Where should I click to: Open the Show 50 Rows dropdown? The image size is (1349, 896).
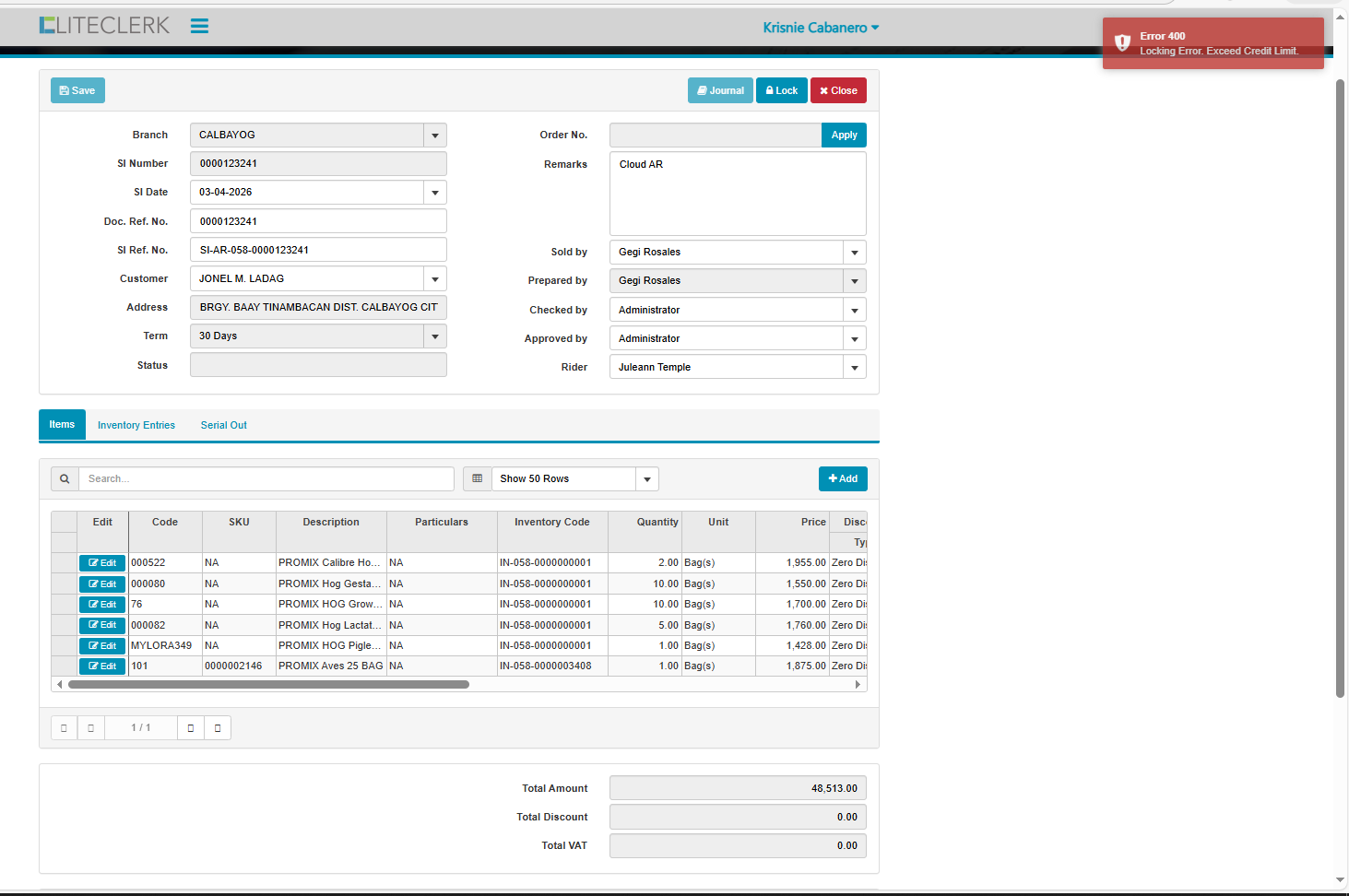click(x=647, y=479)
